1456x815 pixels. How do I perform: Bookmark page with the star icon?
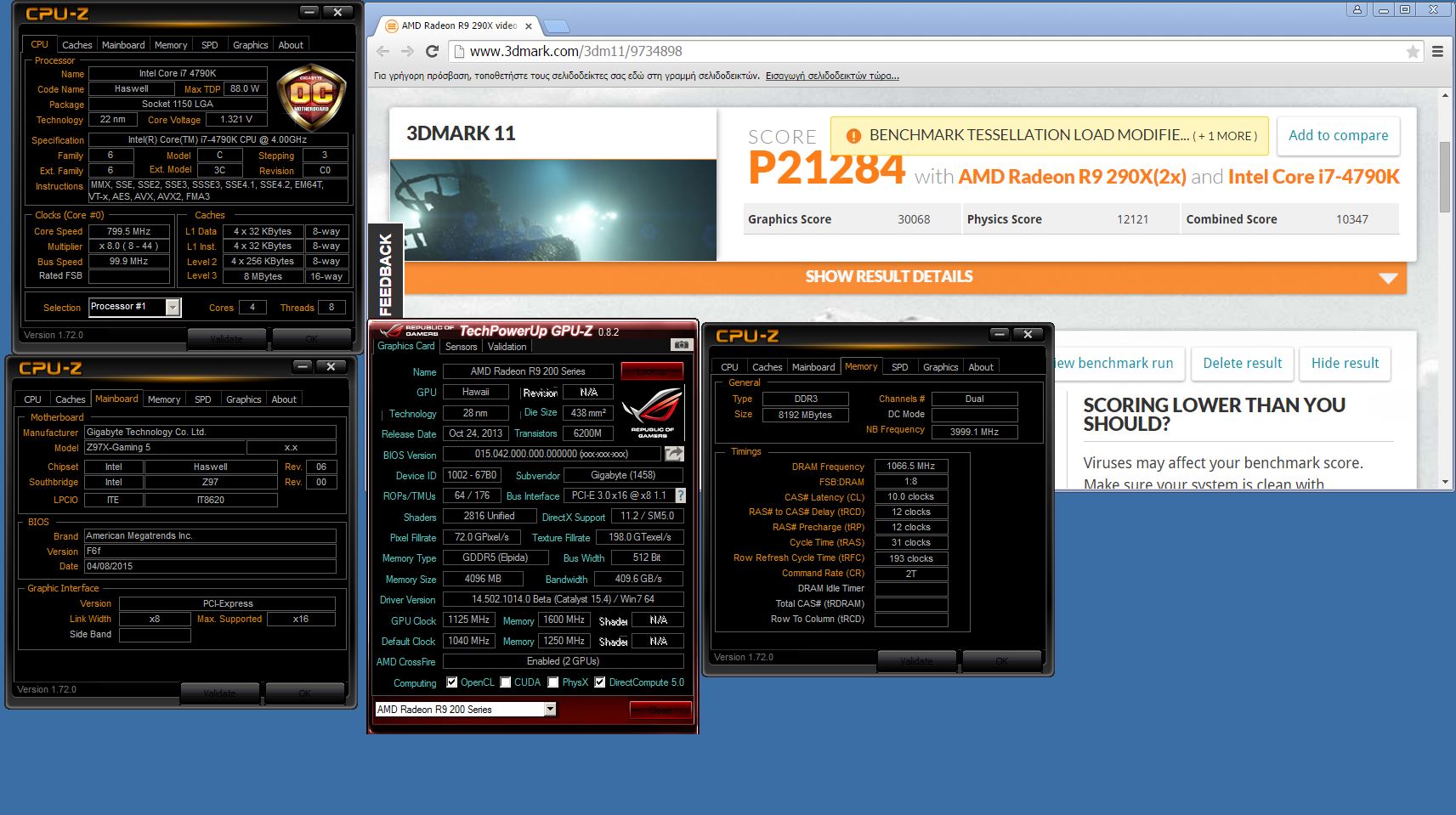click(1413, 52)
